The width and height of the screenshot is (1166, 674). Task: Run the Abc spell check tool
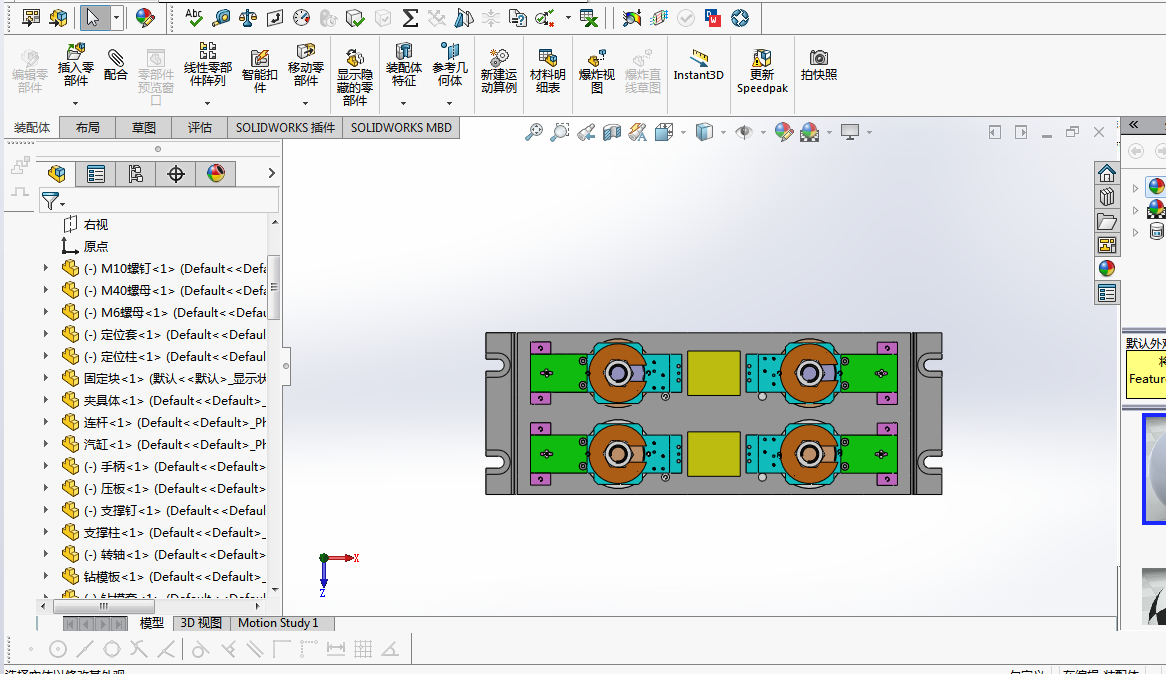(x=194, y=18)
